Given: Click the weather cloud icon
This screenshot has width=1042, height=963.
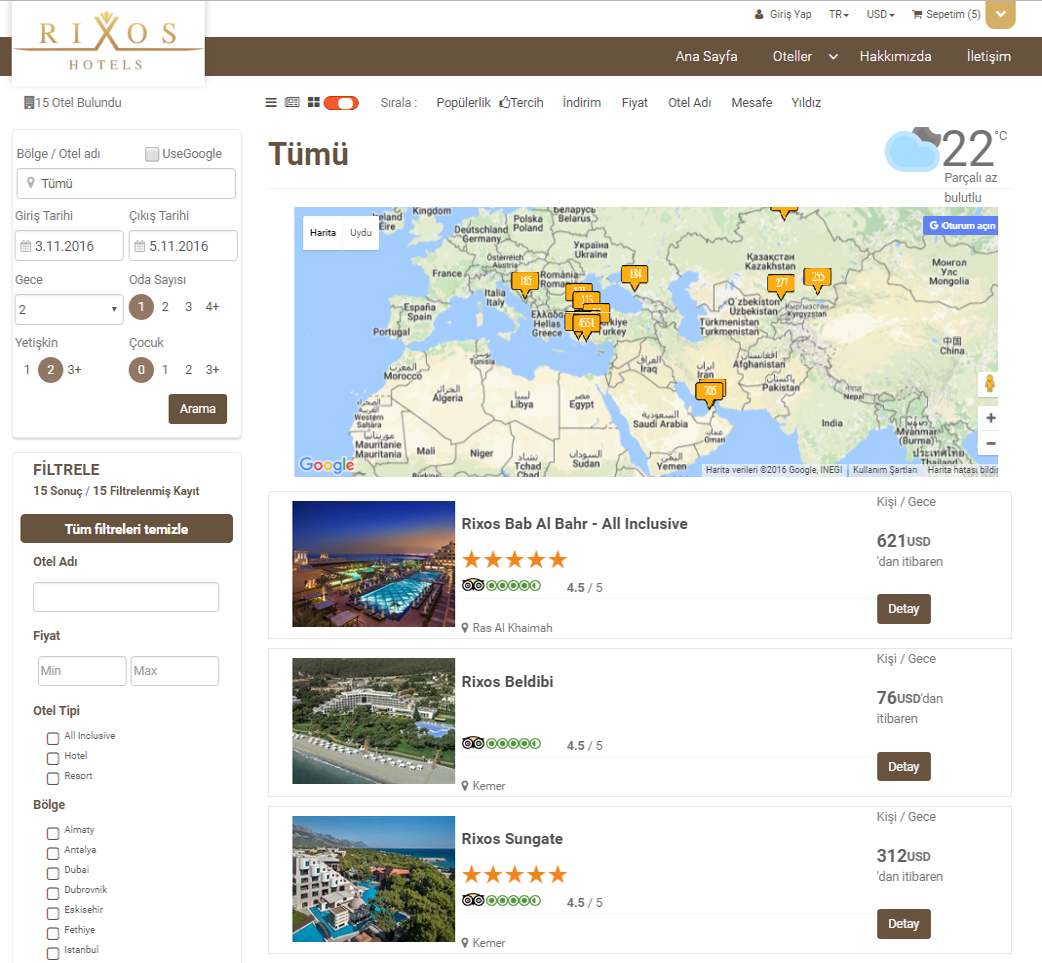Looking at the screenshot, I should click(x=912, y=150).
